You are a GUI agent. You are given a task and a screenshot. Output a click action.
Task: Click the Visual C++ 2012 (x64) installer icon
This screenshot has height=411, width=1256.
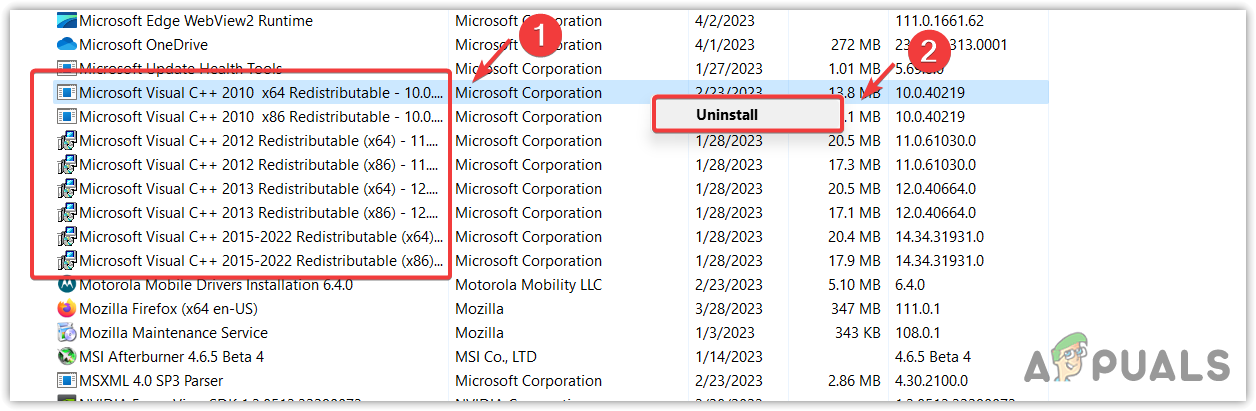(x=67, y=141)
